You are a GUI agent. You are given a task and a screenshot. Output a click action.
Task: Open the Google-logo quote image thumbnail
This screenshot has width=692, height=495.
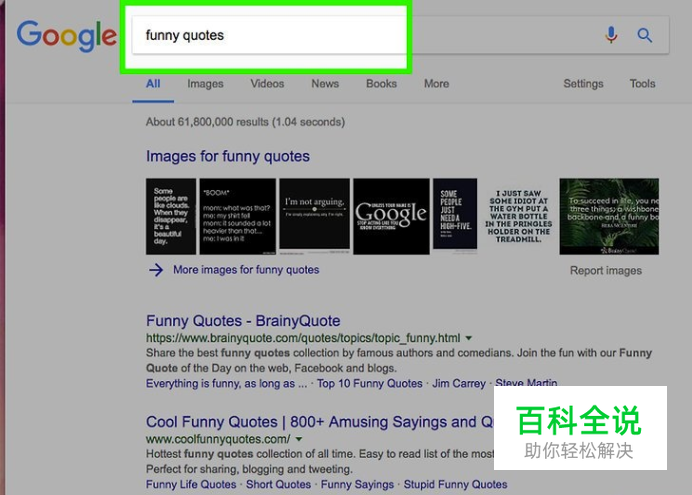[x=391, y=216]
